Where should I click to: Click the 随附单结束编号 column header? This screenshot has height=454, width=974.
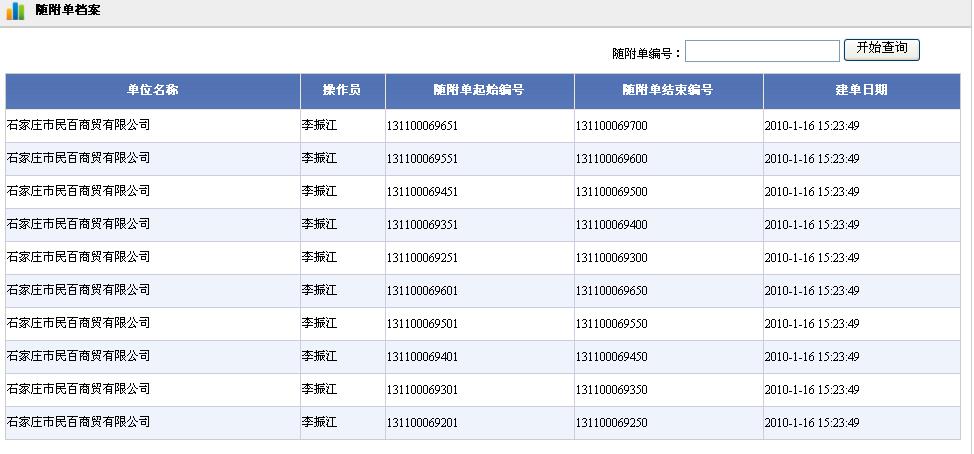(668, 90)
